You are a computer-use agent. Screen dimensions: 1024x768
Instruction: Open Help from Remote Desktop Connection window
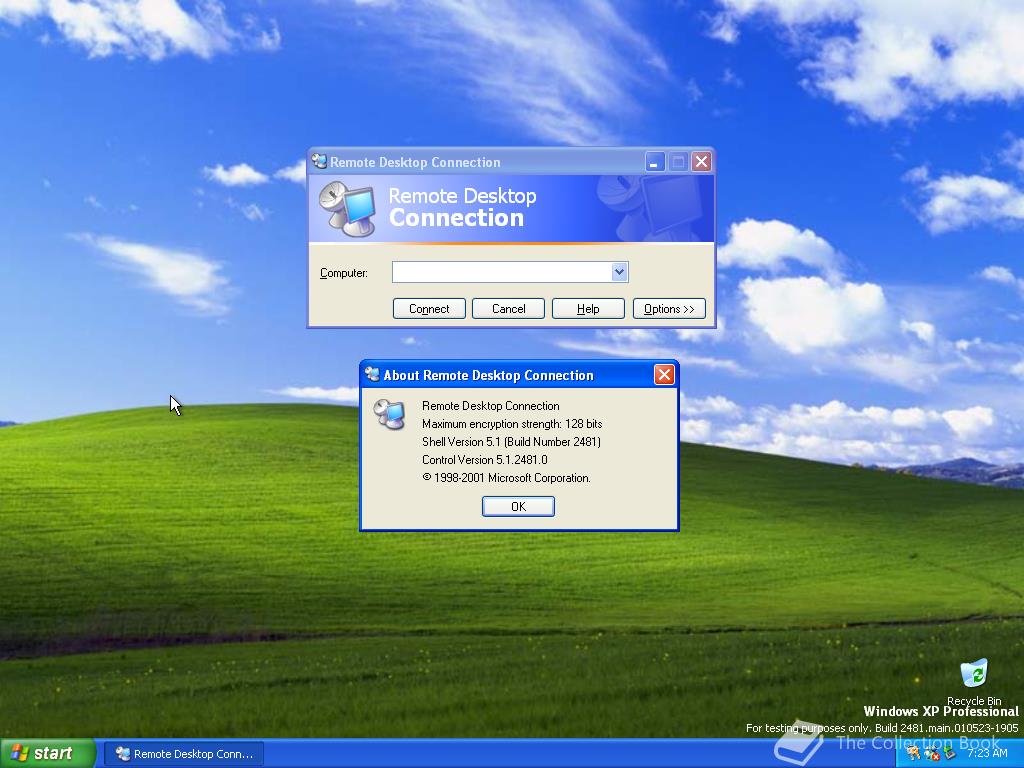(x=588, y=309)
